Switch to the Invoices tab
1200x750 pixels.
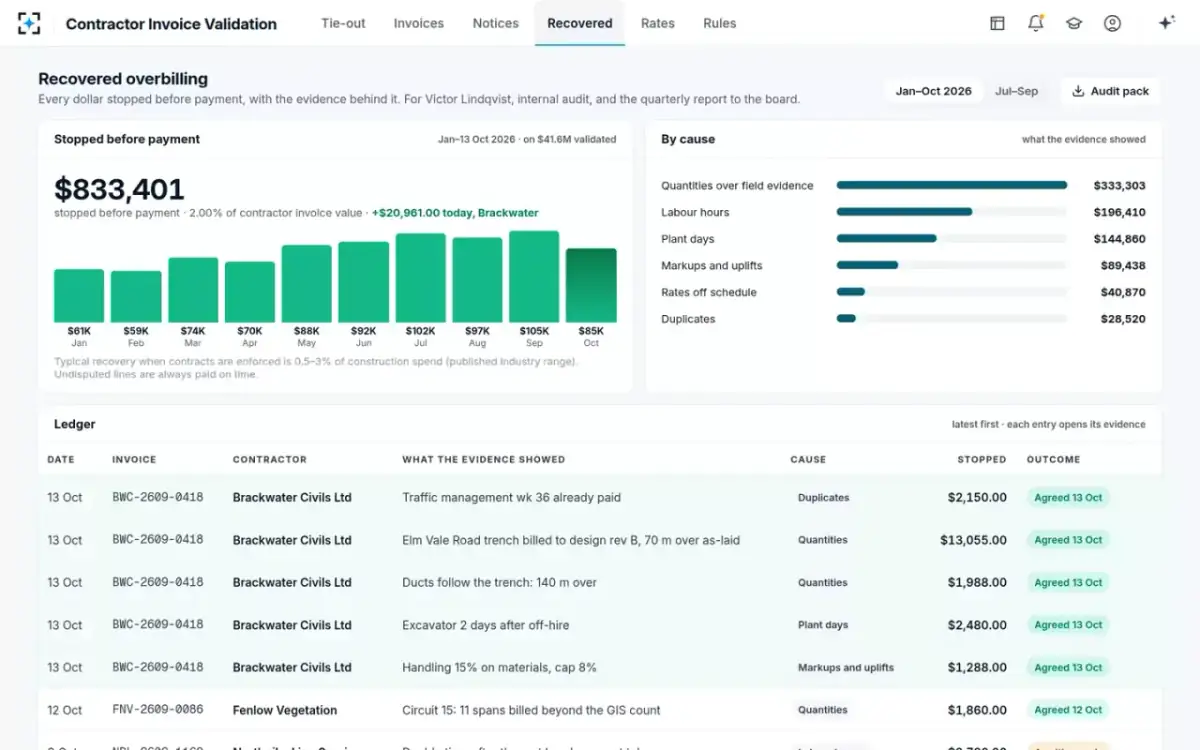click(x=419, y=23)
